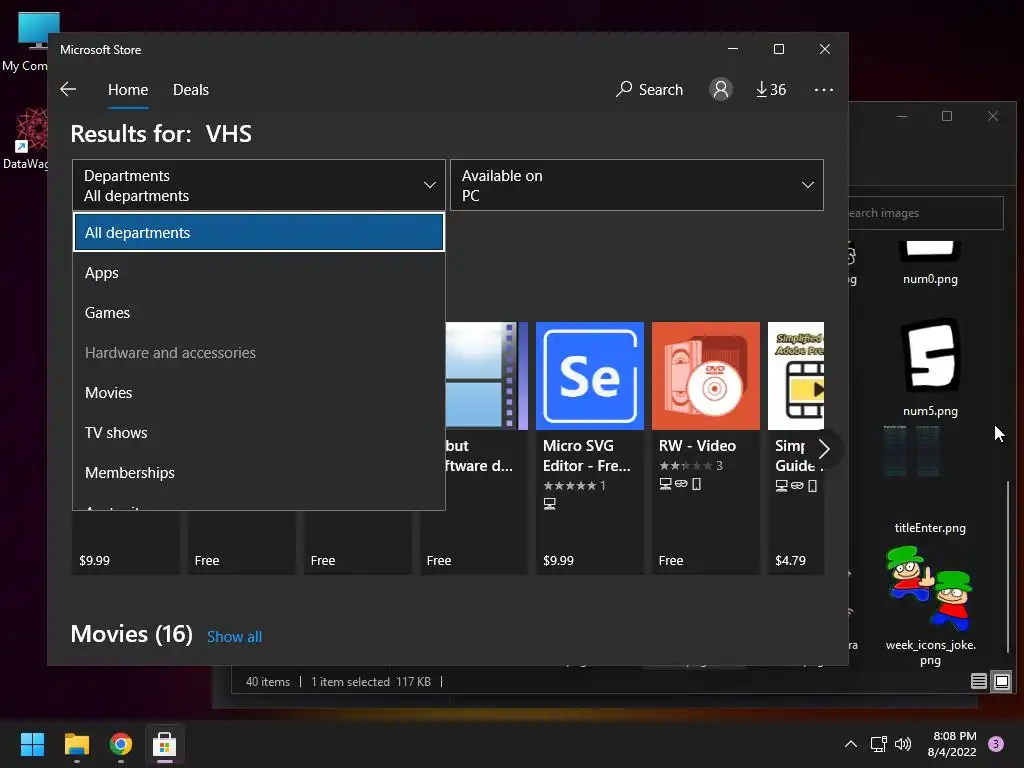
Task: Switch Explorer to large icons view
Action: coord(1001,681)
